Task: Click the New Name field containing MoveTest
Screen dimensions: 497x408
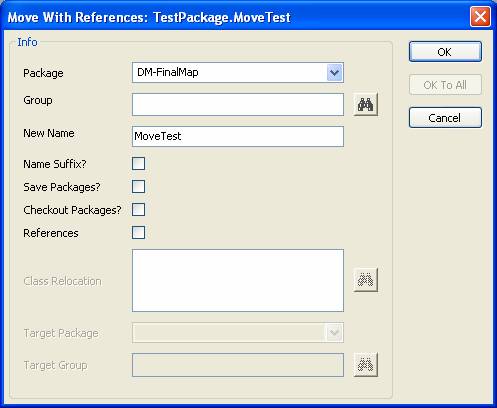Action: (238, 136)
